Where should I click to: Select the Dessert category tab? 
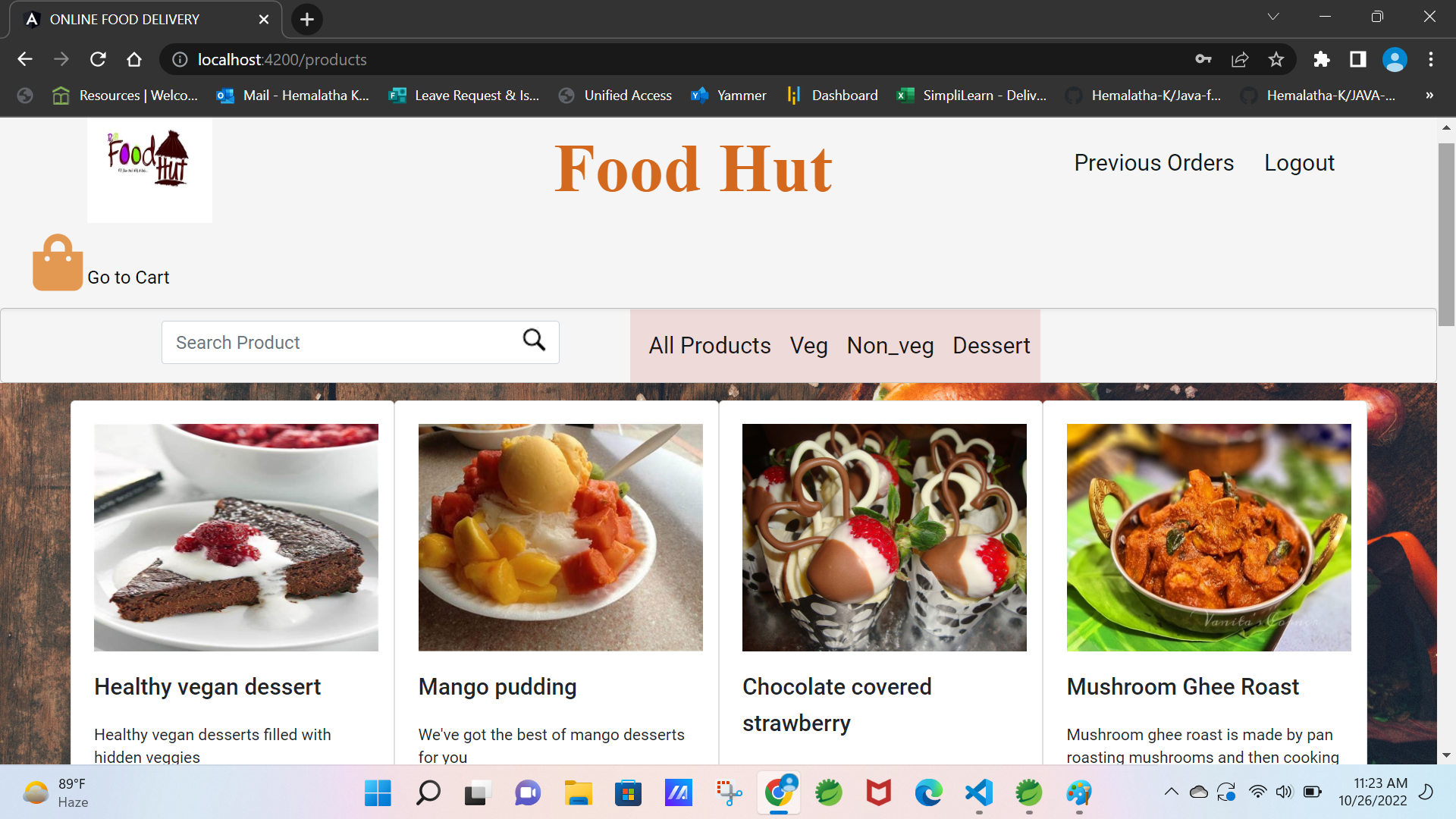pyautogui.click(x=991, y=346)
